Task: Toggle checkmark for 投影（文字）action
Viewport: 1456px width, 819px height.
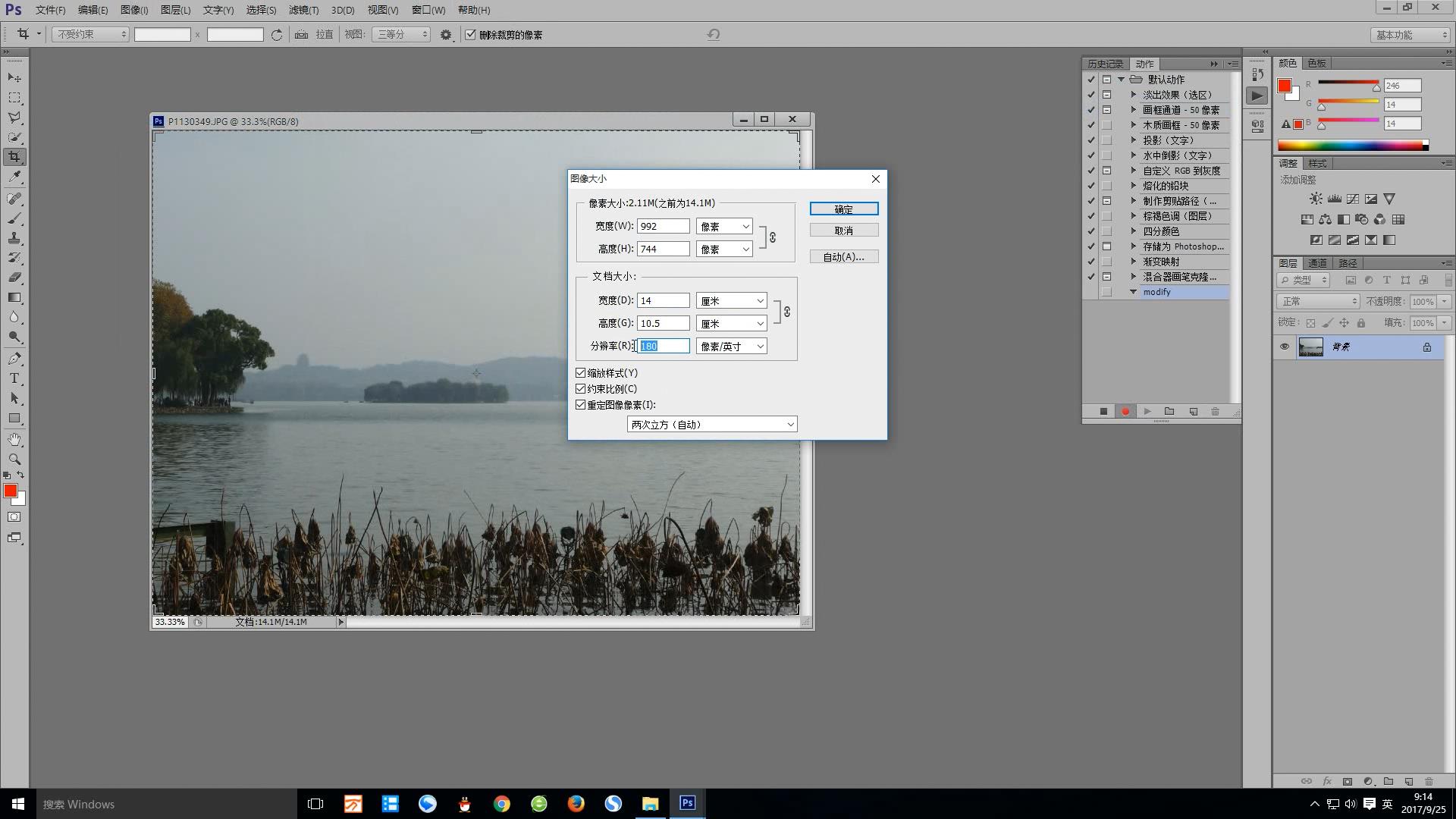Action: (1091, 140)
